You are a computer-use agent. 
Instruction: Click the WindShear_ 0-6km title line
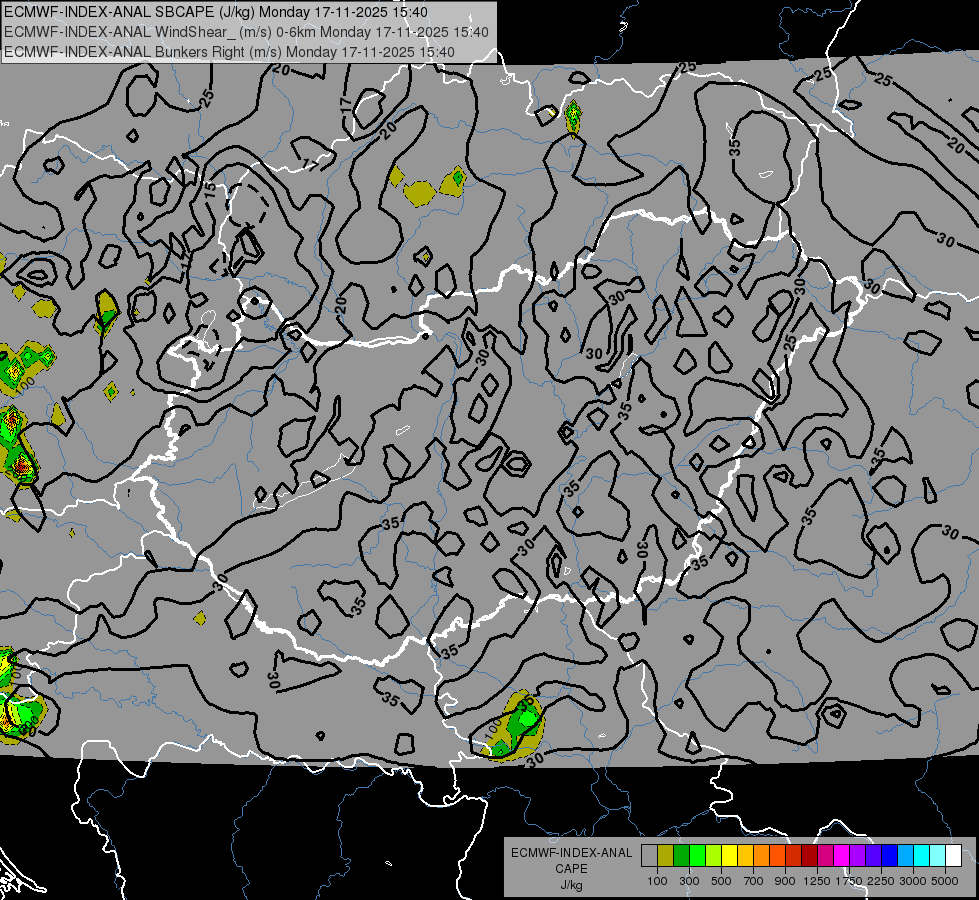tap(247, 32)
